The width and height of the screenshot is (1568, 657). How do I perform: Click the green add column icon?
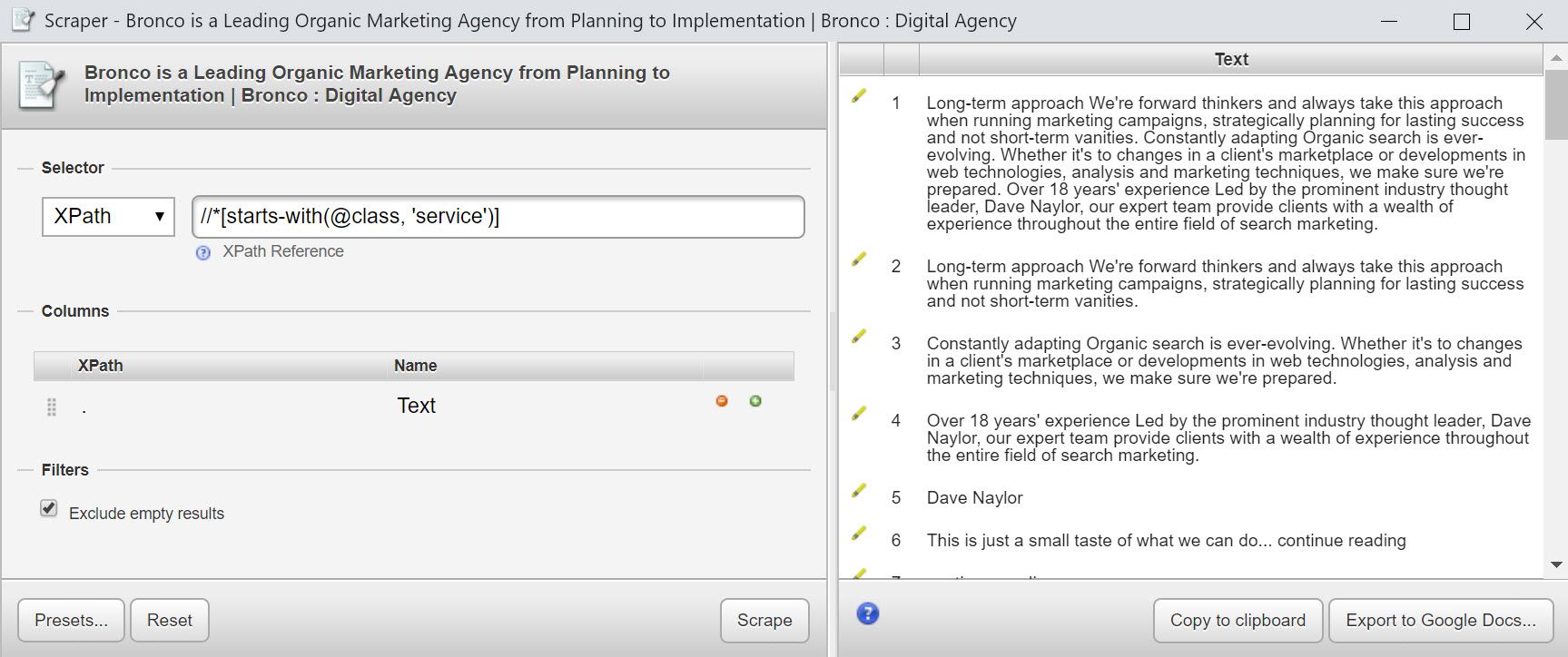point(755,401)
